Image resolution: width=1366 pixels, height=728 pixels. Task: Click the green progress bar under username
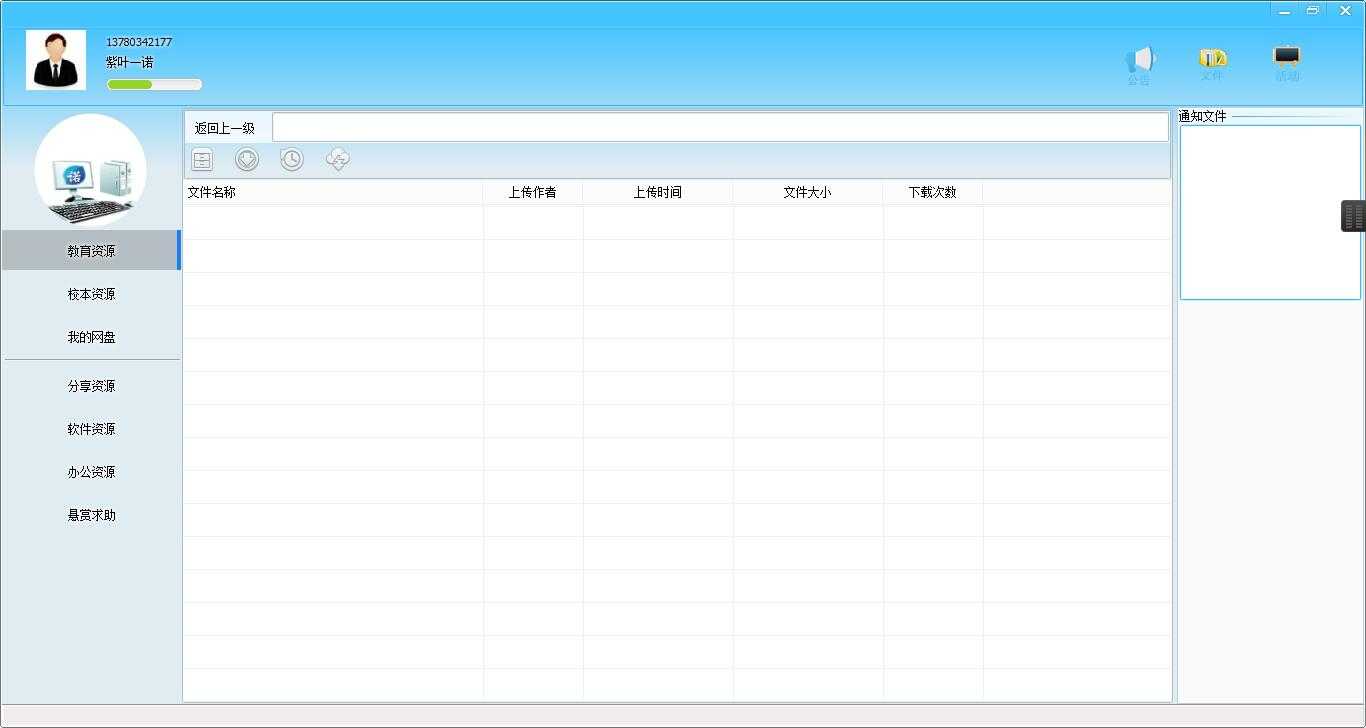(x=154, y=85)
